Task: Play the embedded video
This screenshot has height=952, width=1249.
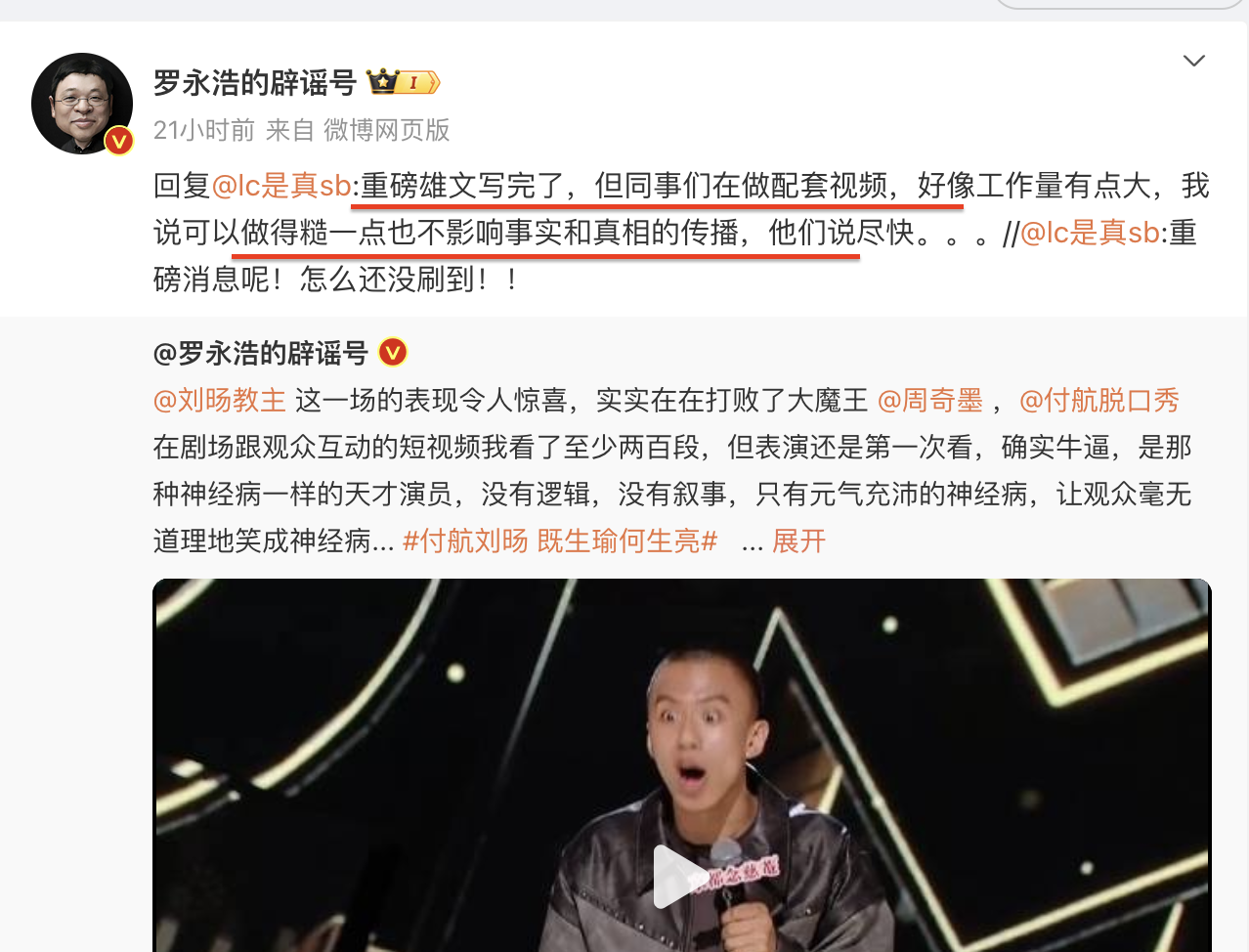Action: click(x=681, y=876)
